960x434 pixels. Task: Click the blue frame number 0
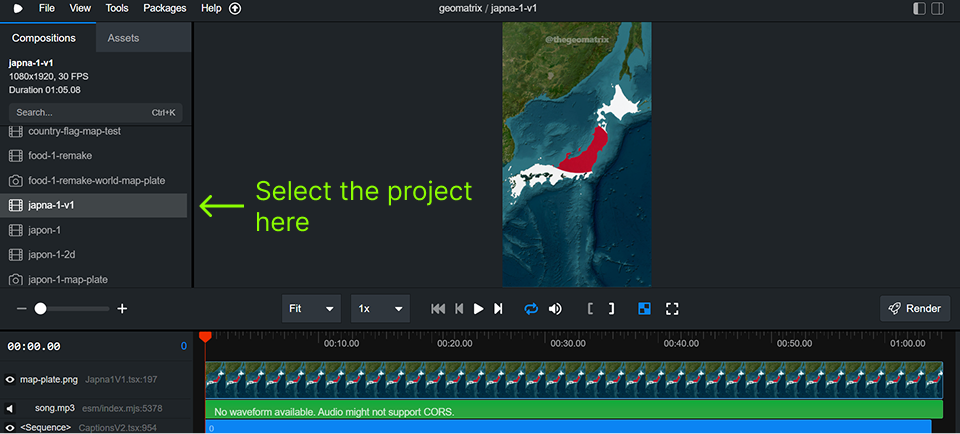click(184, 346)
